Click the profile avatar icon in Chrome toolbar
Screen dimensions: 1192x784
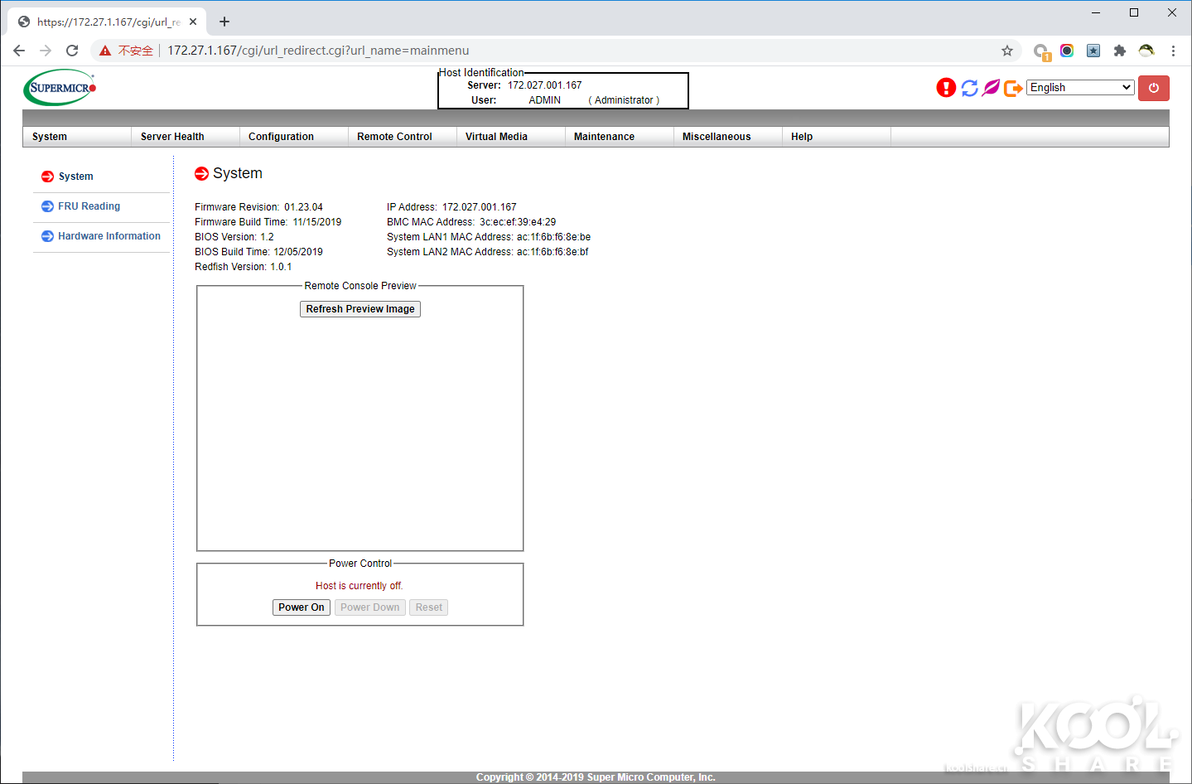[1146, 51]
